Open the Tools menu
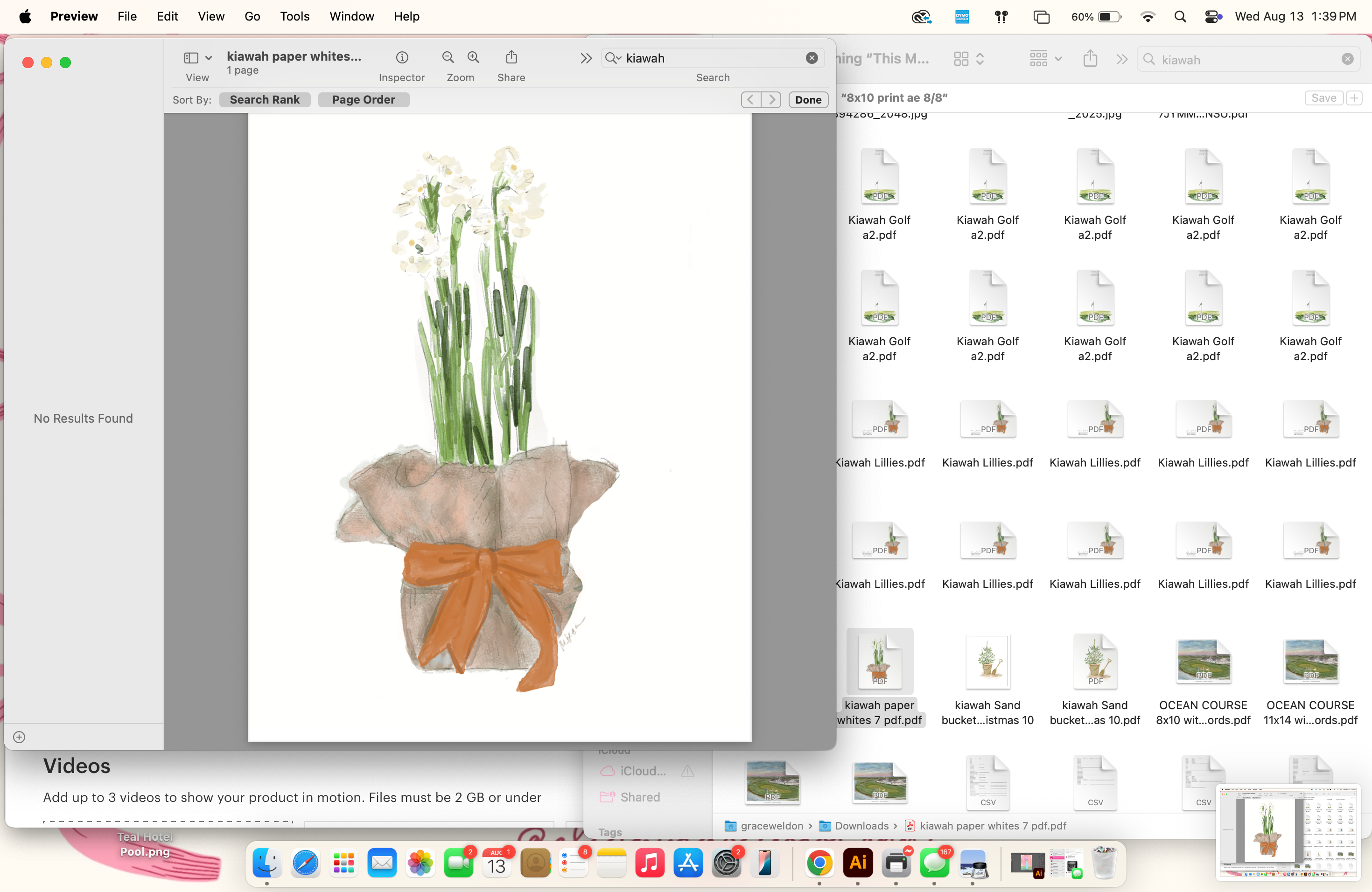This screenshot has width=1372, height=892. coord(294,16)
